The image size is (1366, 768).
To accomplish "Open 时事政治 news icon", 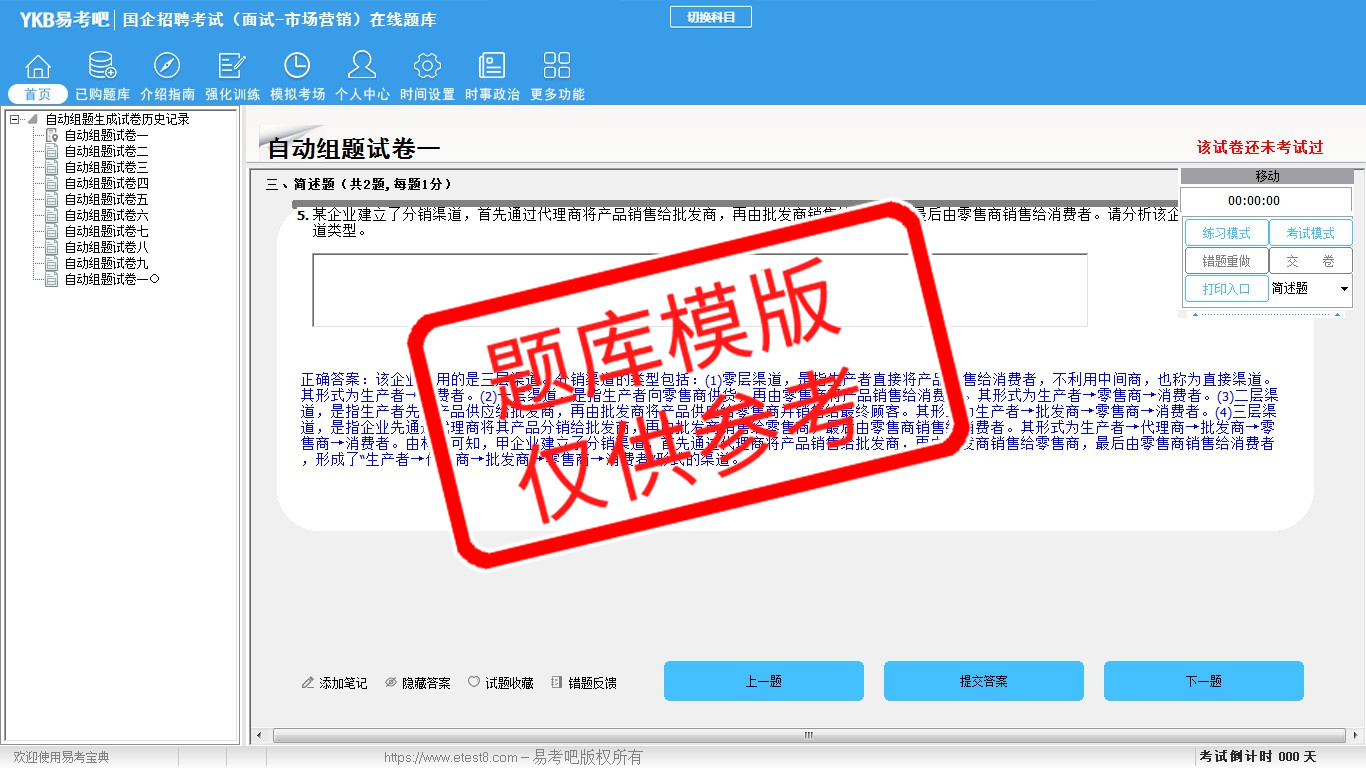I will point(492,66).
